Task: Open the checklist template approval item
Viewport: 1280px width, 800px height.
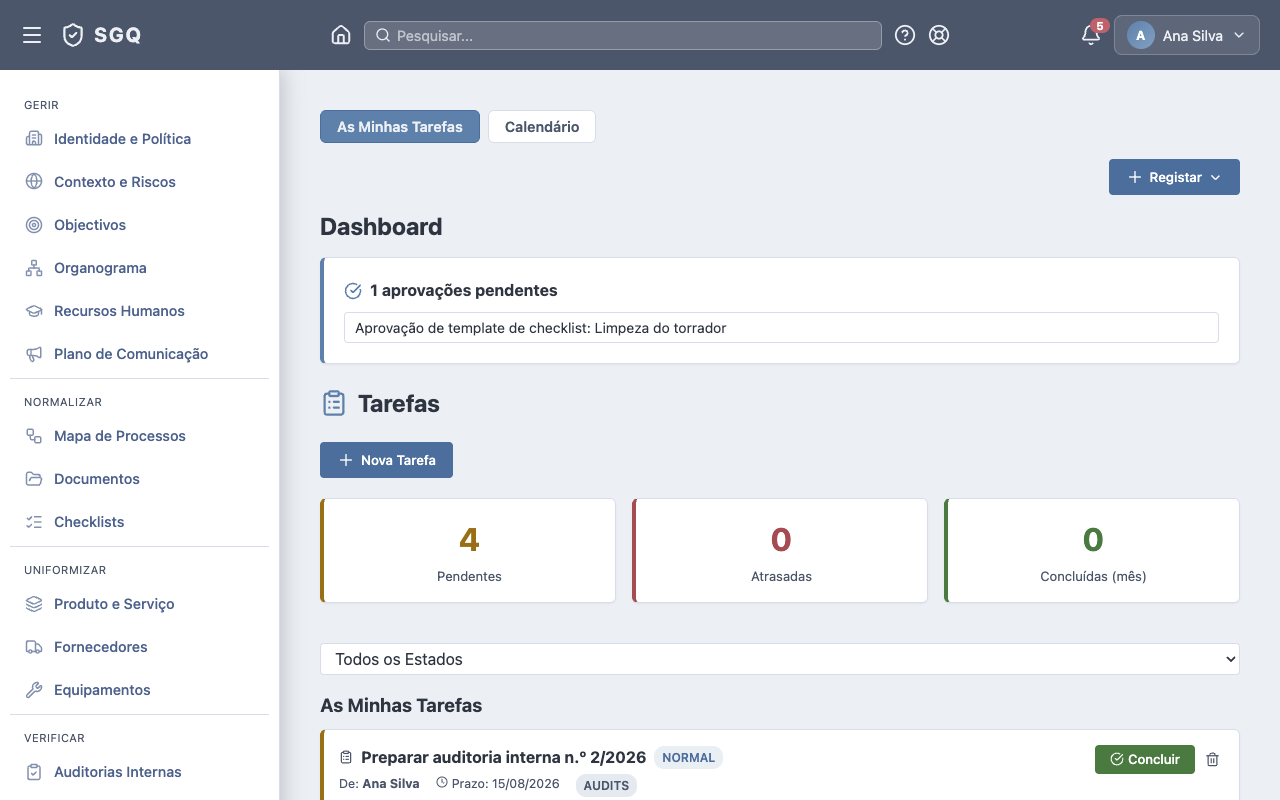Action: (781, 328)
